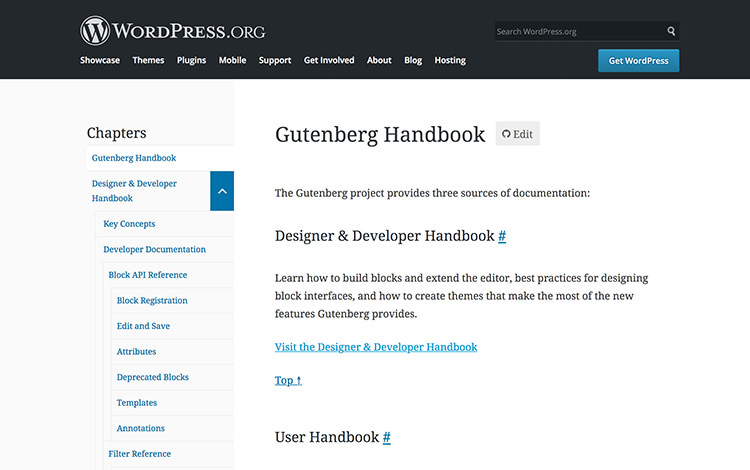Click the Visit the Designer & Developer Handbook link
Screen dimensions: 750x470
click(376, 347)
